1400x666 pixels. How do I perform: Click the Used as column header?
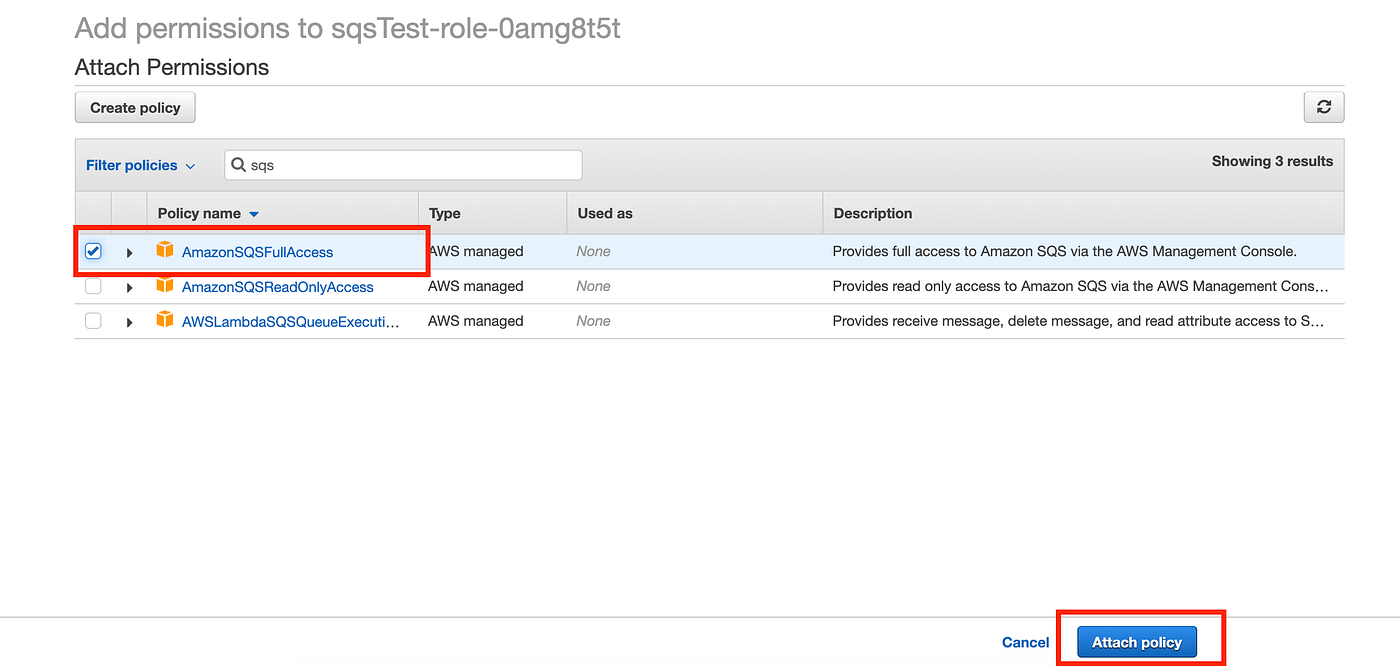click(x=604, y=213)
